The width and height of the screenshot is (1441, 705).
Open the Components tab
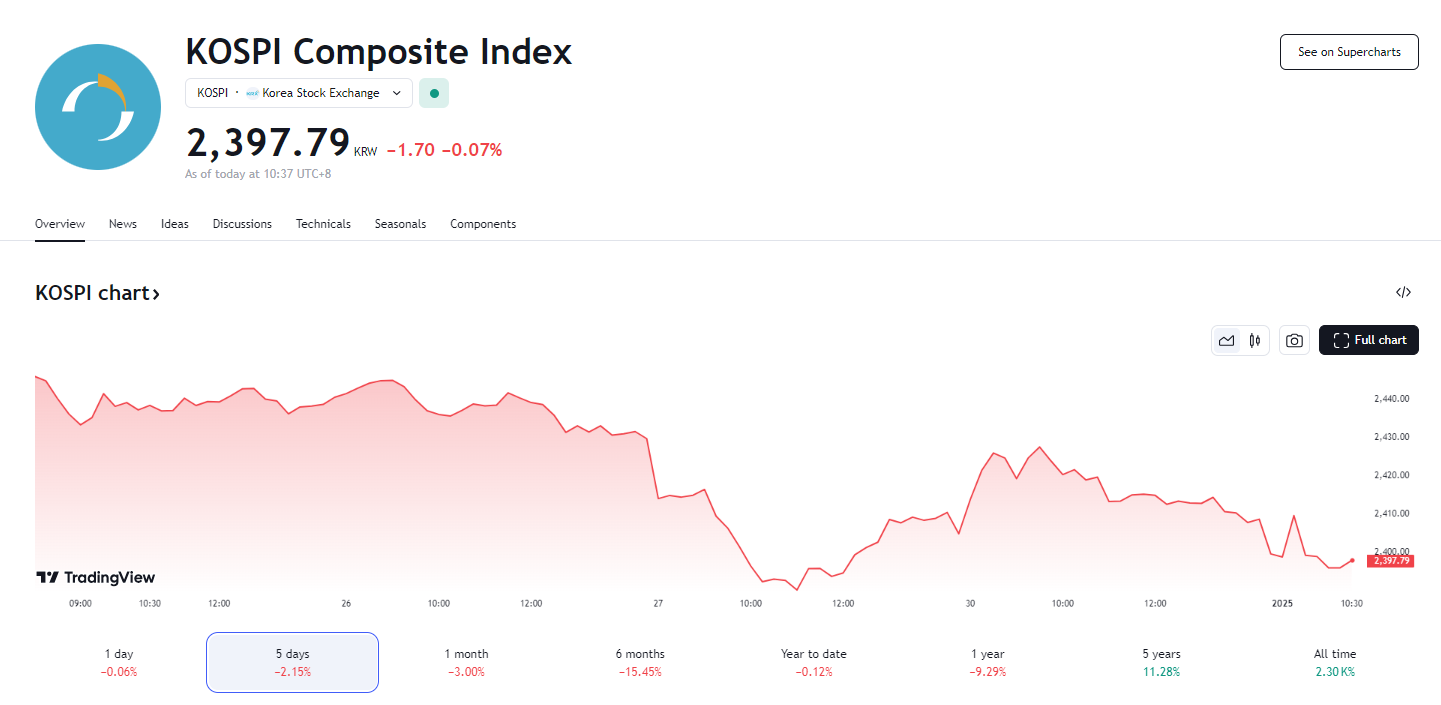pyautogui.click(x=483, y=224)
